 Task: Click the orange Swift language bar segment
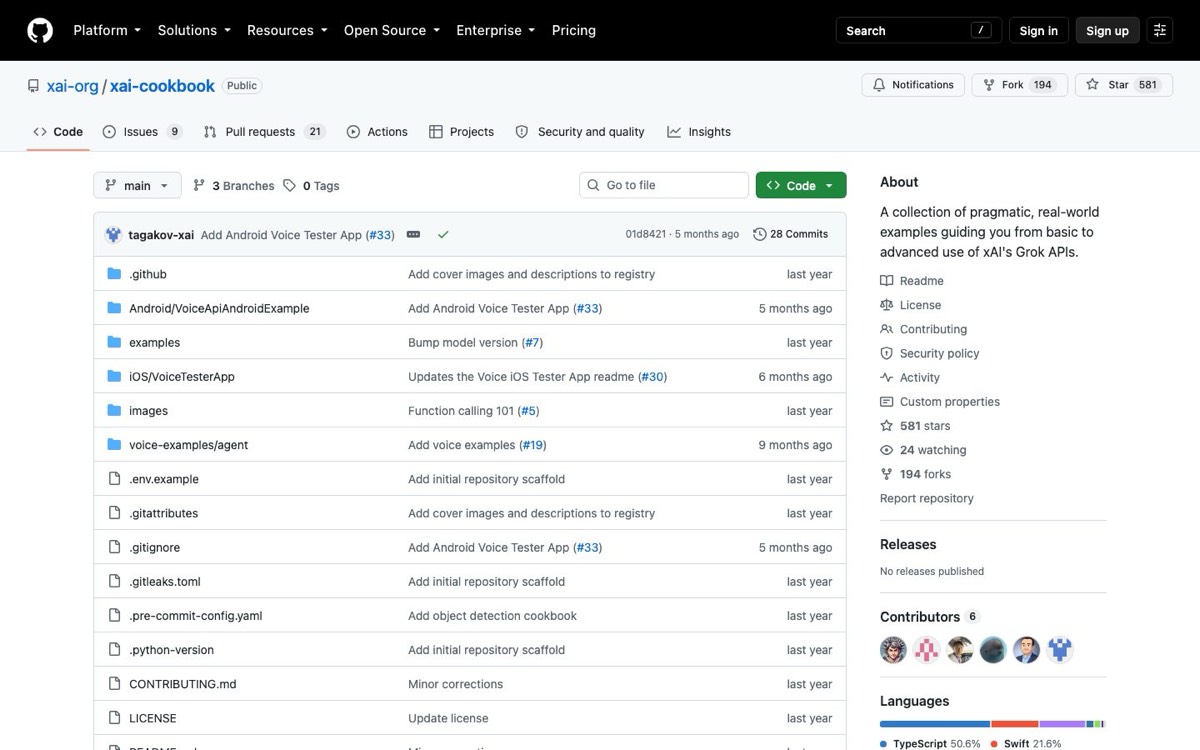(1015, 723)
